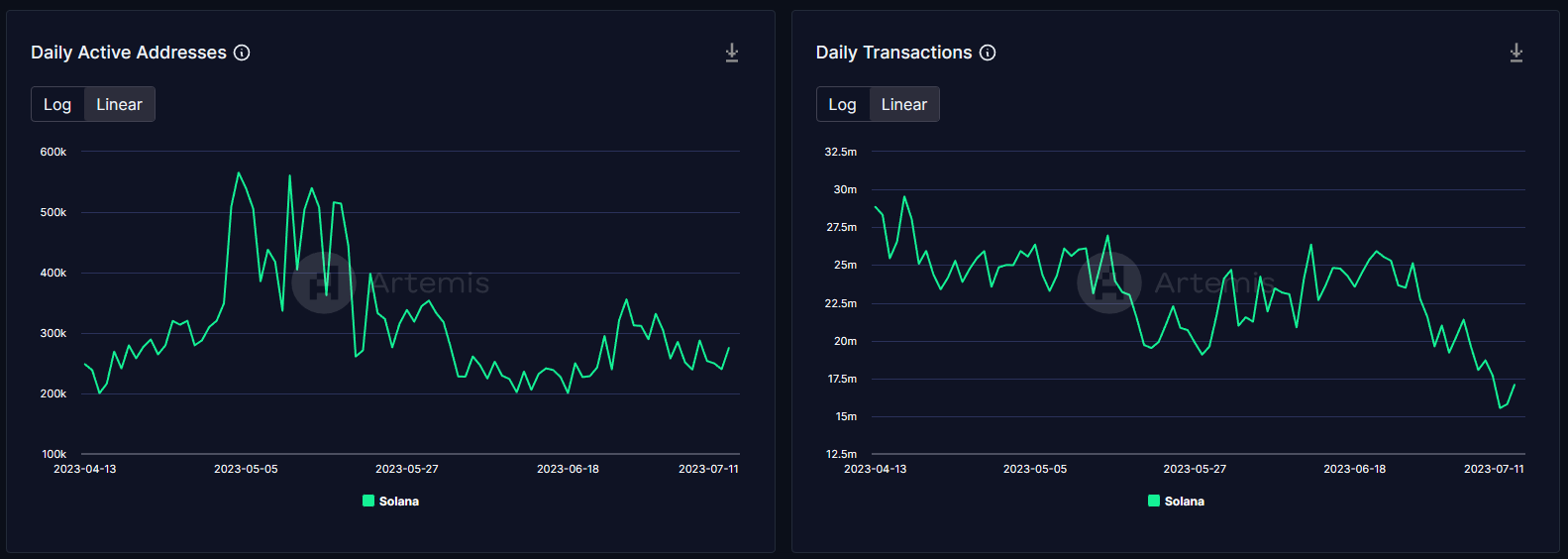Click the Daily Transactions title
Viewport: 1568px width, 559px height.
893,53
